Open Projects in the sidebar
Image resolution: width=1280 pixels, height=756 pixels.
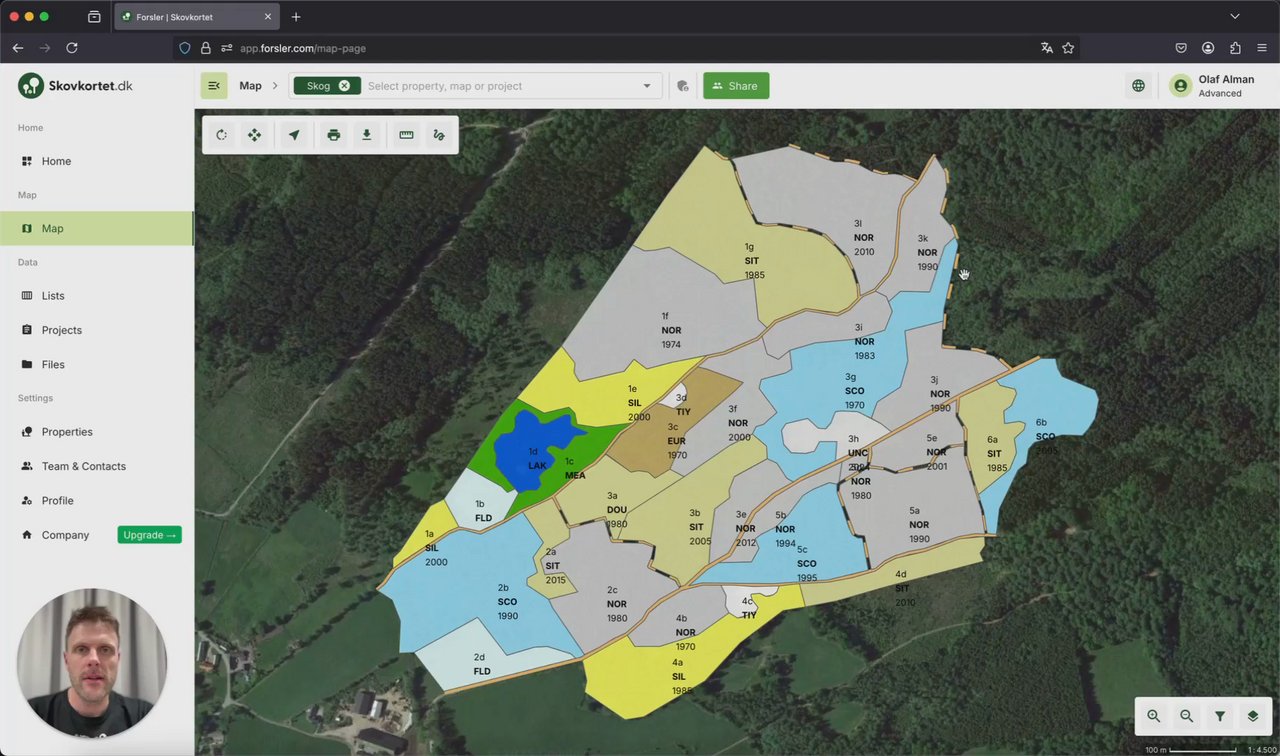(x=97, y=330)
